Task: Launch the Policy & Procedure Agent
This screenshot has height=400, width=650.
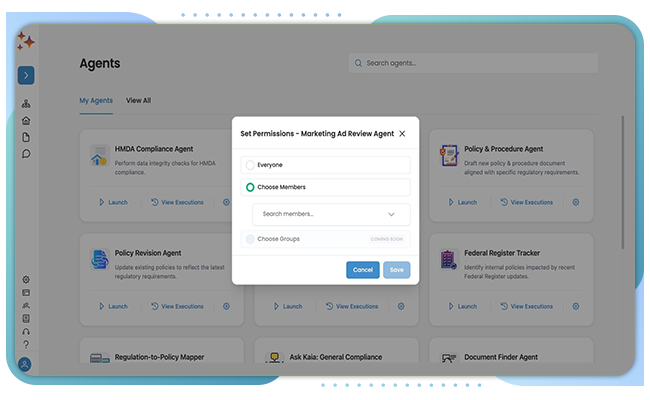Action: pyautogui.click(x=463, y=202)
